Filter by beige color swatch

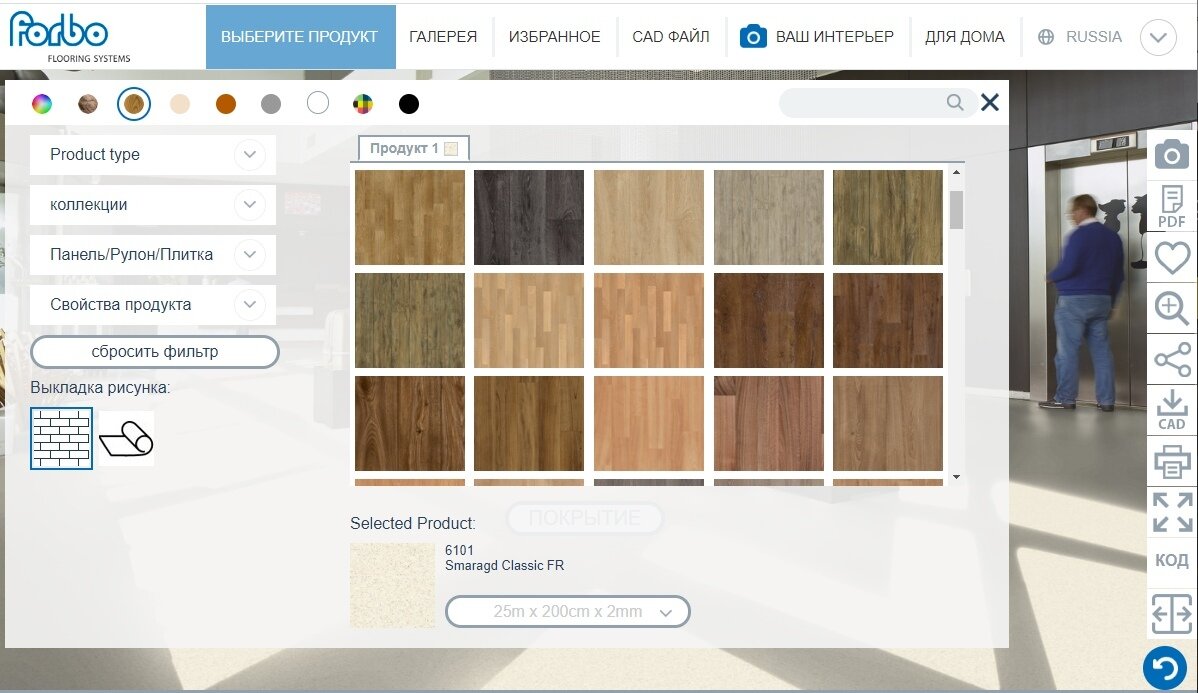[180, 104]
